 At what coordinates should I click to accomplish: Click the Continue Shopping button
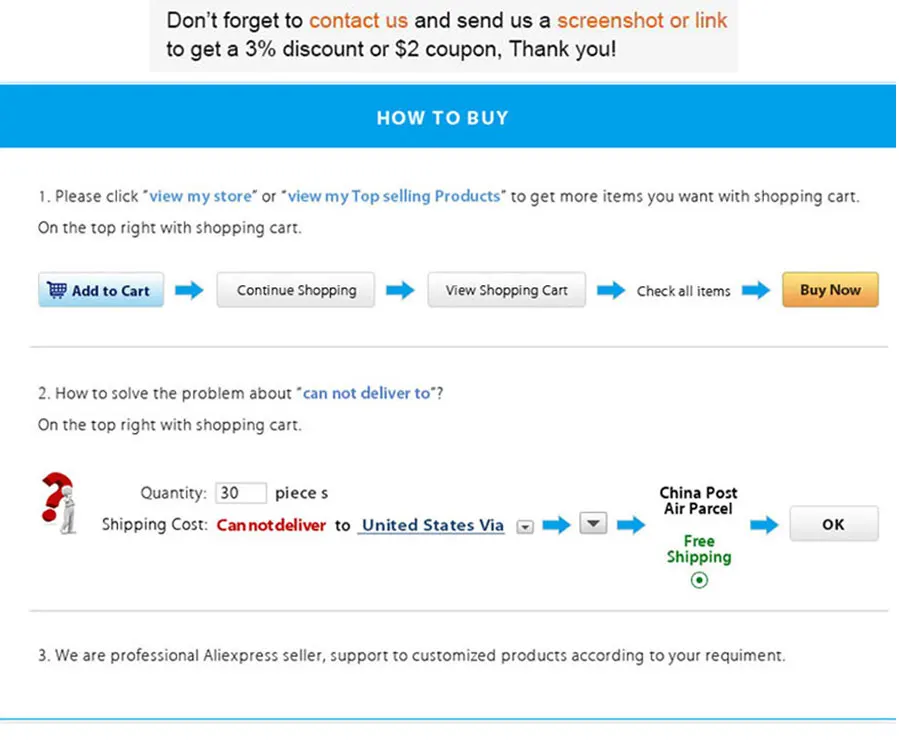(296, 290)
